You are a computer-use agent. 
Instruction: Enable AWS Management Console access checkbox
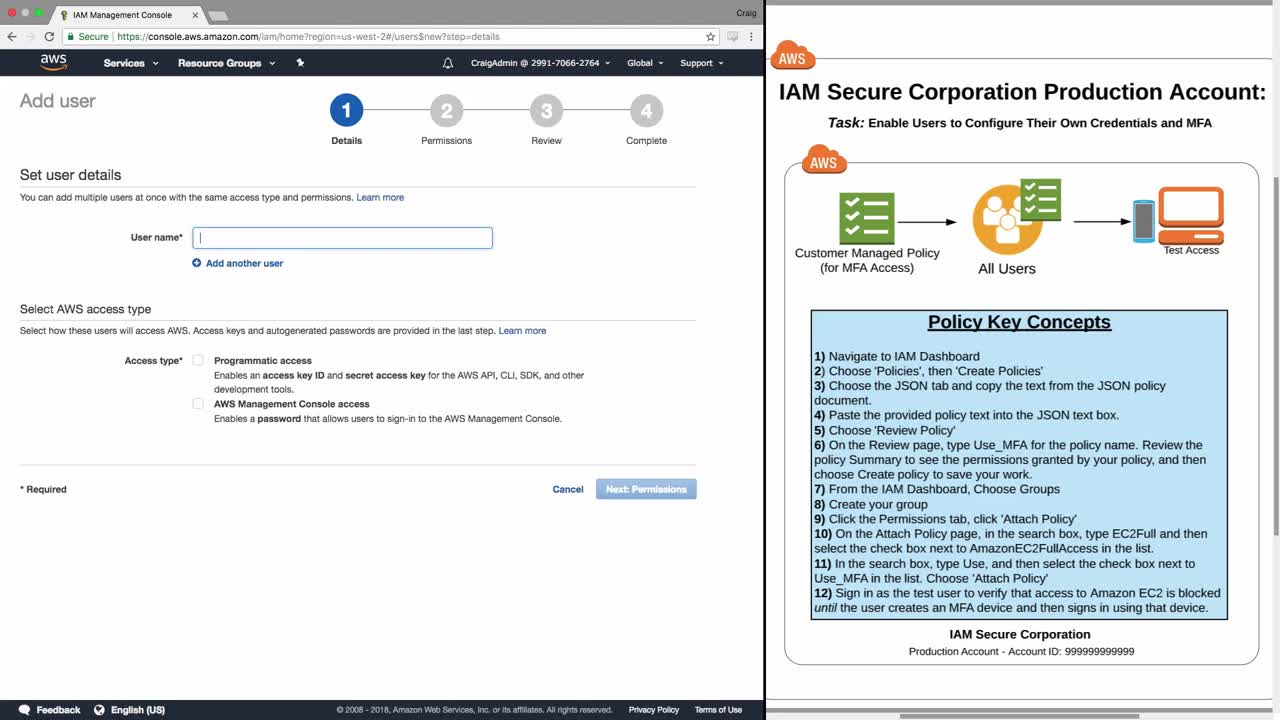coord(198,404)
